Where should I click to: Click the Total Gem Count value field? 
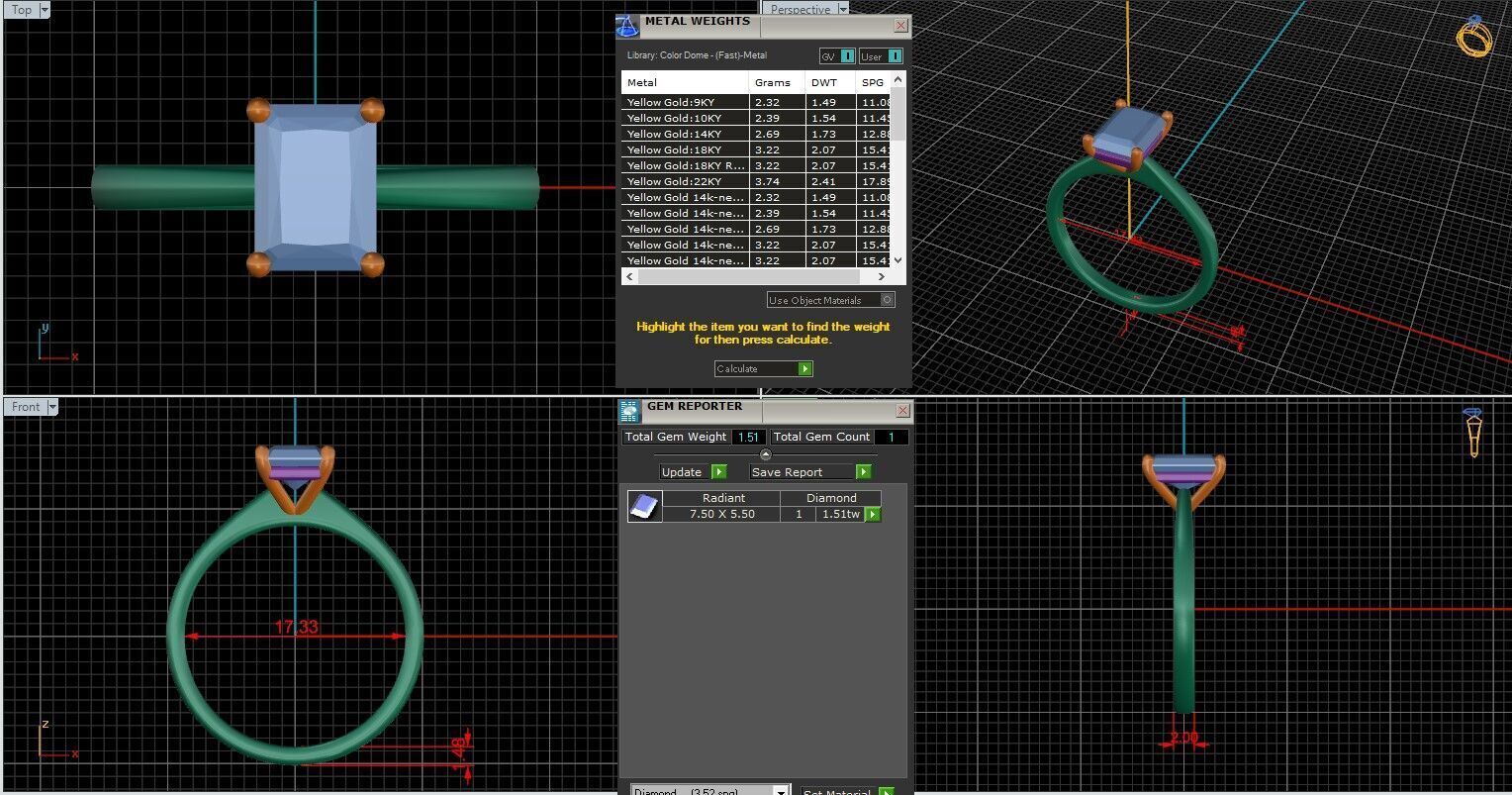click(x=891, y=437)
